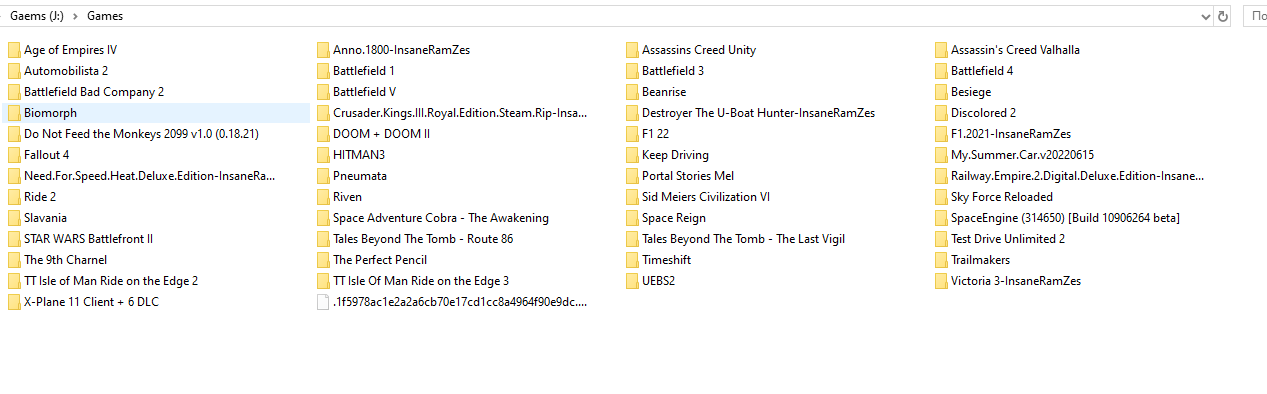
Task: Click the folder icon beside Ride 2
Action: [x=14, y=197]
